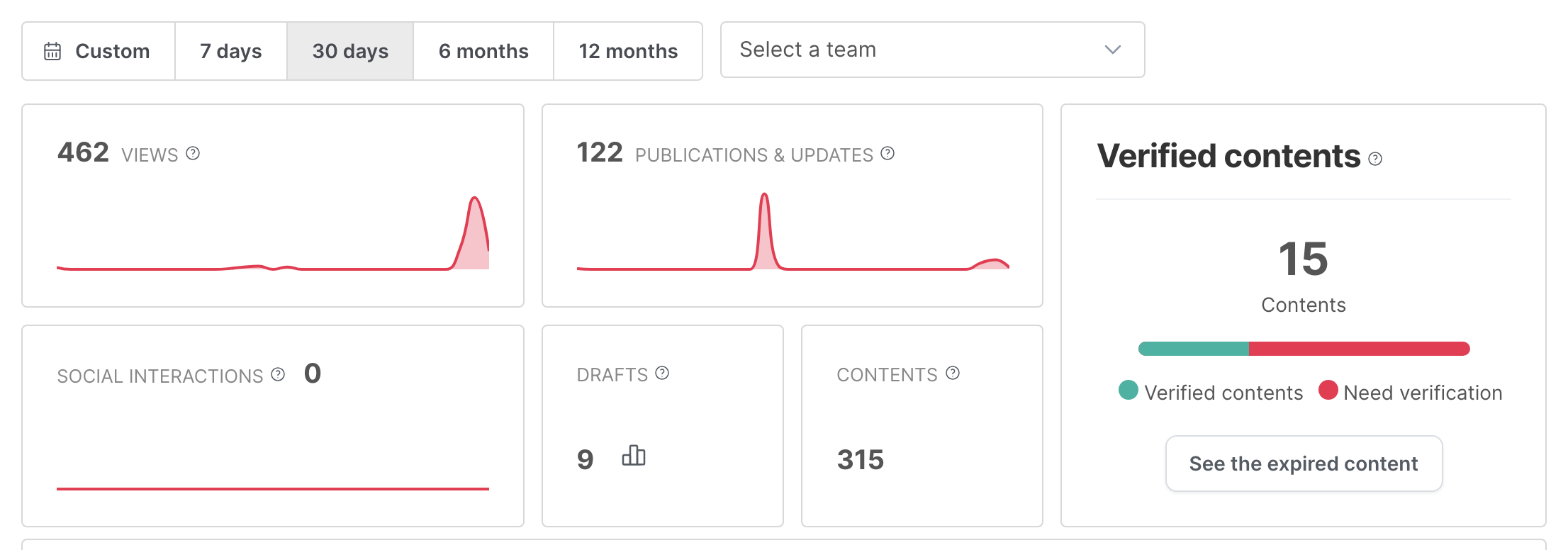Open the Select a team dropdown
The height and width of the screenshot is (550, 1568).
click(933, 50)
